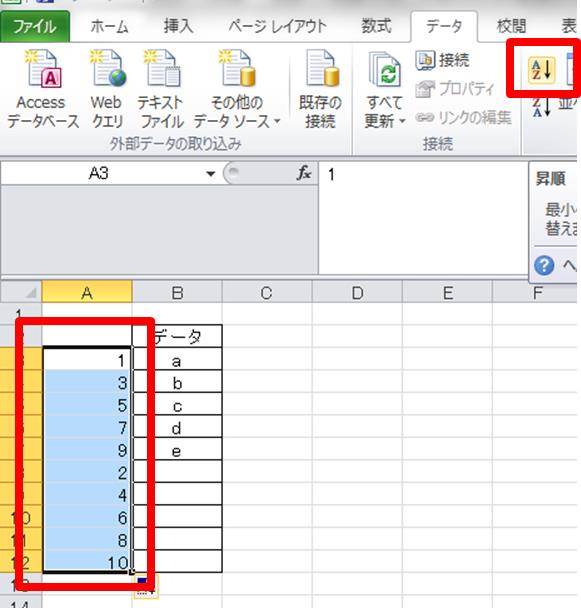Select cell with letter e
Viewport: 581px width, 608px height.
[x=177, y=449]
